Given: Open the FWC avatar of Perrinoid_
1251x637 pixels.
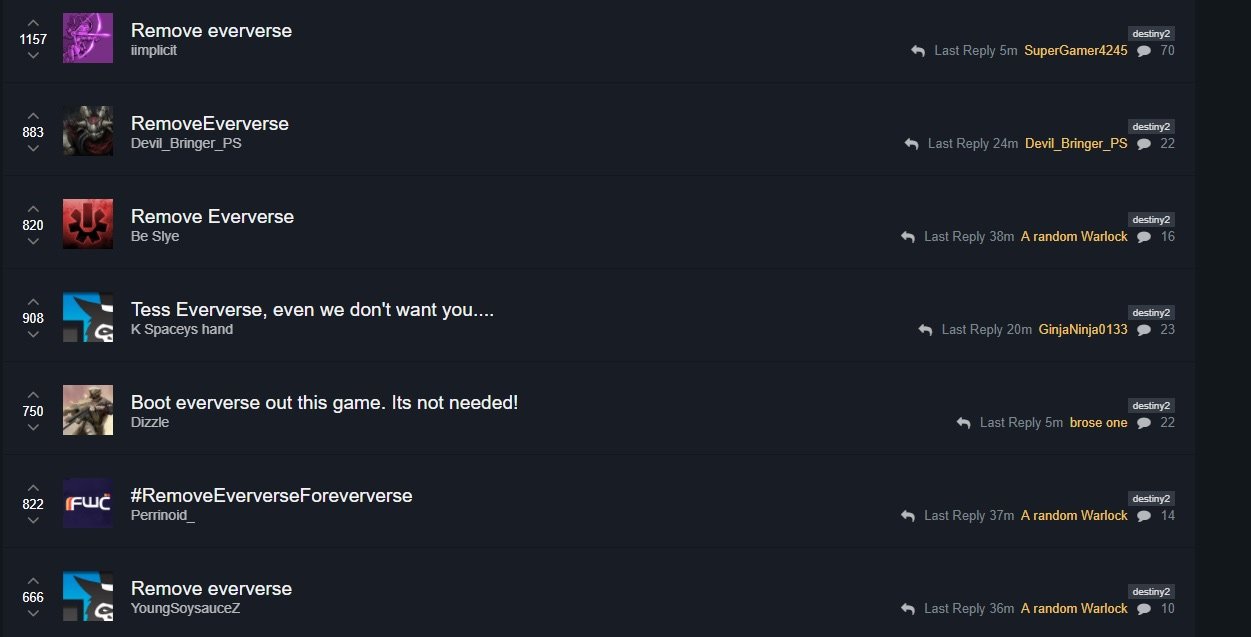Looking at the screenshot, I should (88, 503).
